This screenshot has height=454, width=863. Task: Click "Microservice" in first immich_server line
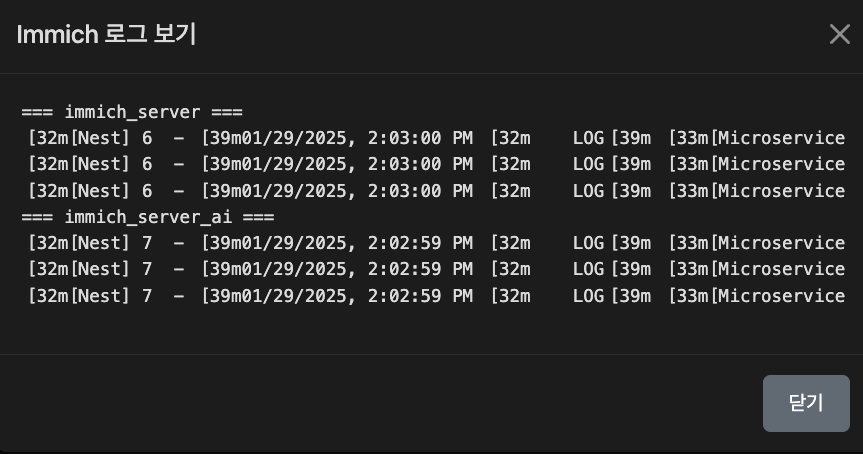(781, 138)
